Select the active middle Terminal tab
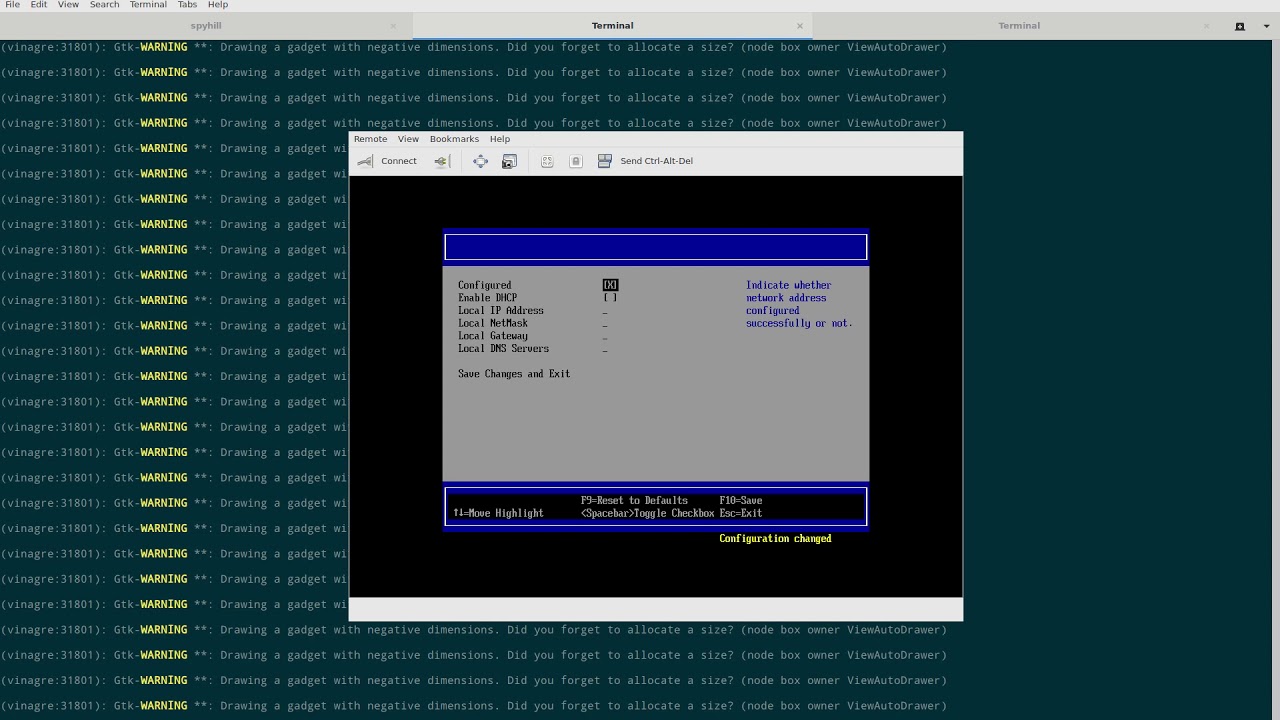The image size is (1280, 720). point(612,26)
